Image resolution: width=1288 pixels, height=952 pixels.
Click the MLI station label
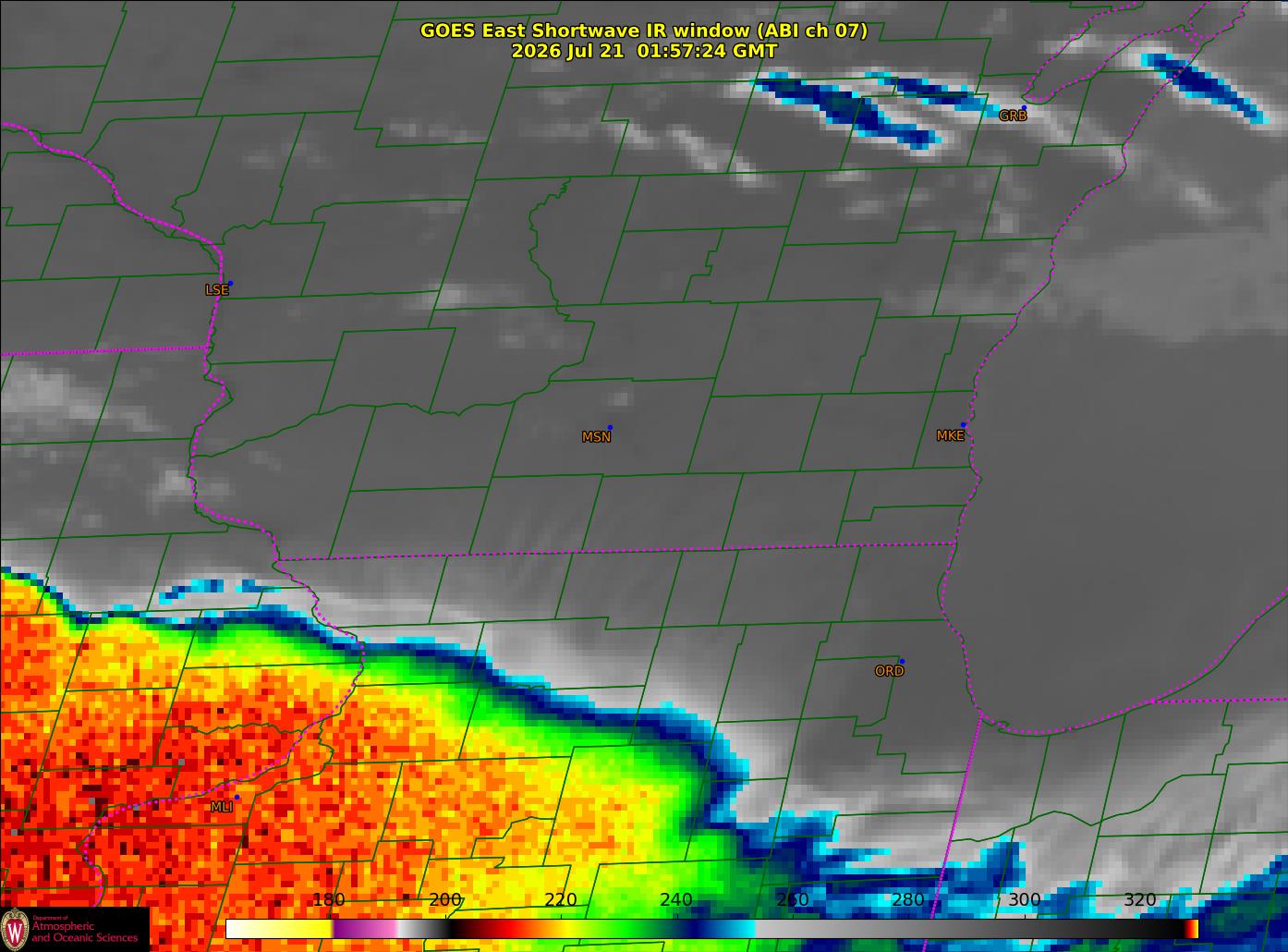click(x=222, y=807)
